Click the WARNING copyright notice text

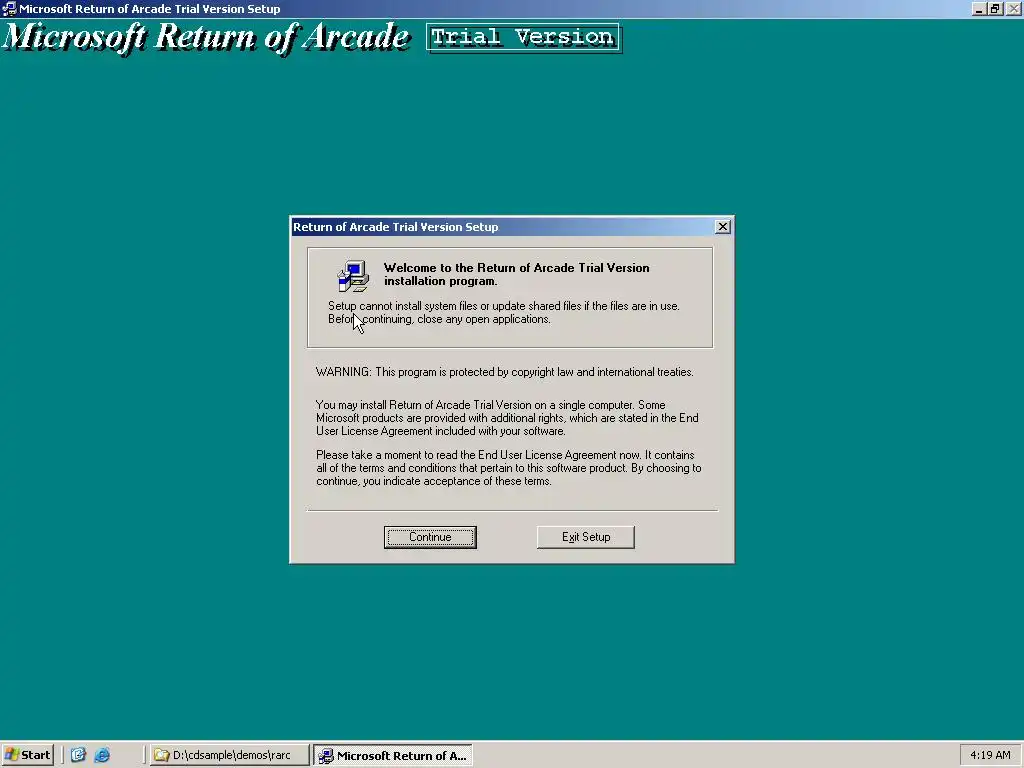point(504,372)
